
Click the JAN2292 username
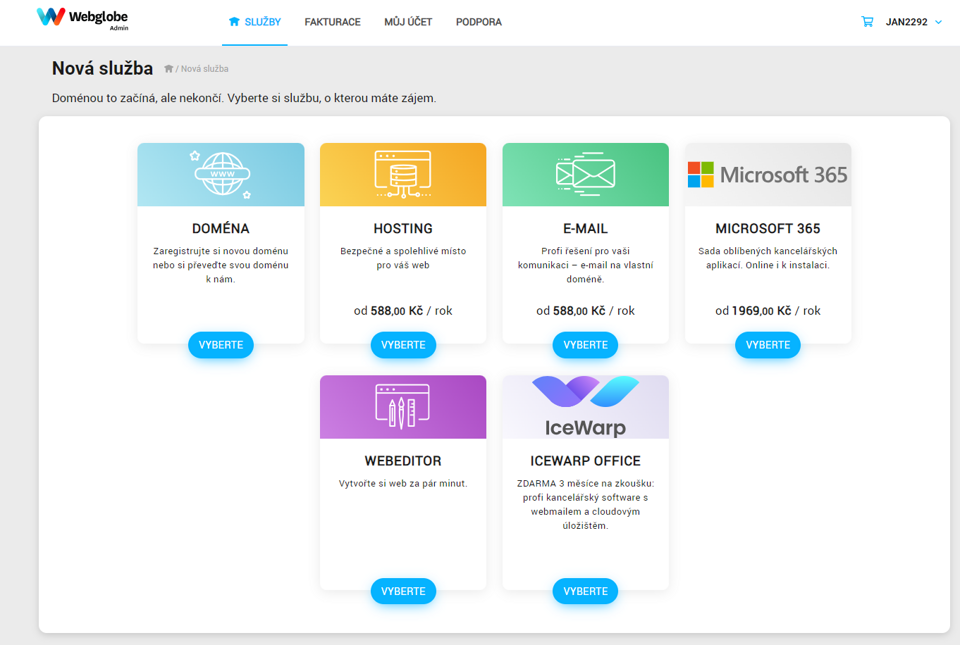(x=906, y=22)
